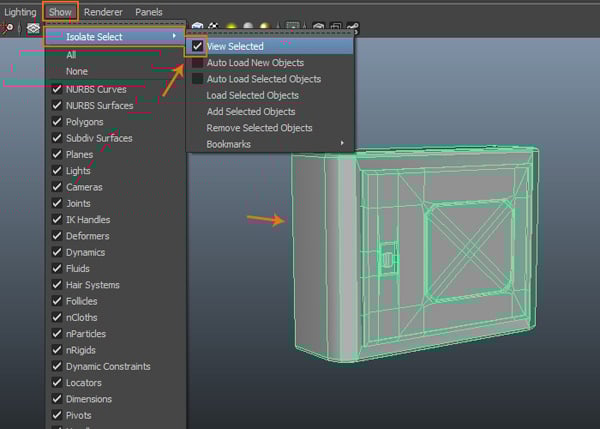Select Load Selected Objects
Screen dimensions: 600x429
coord(252,95)
